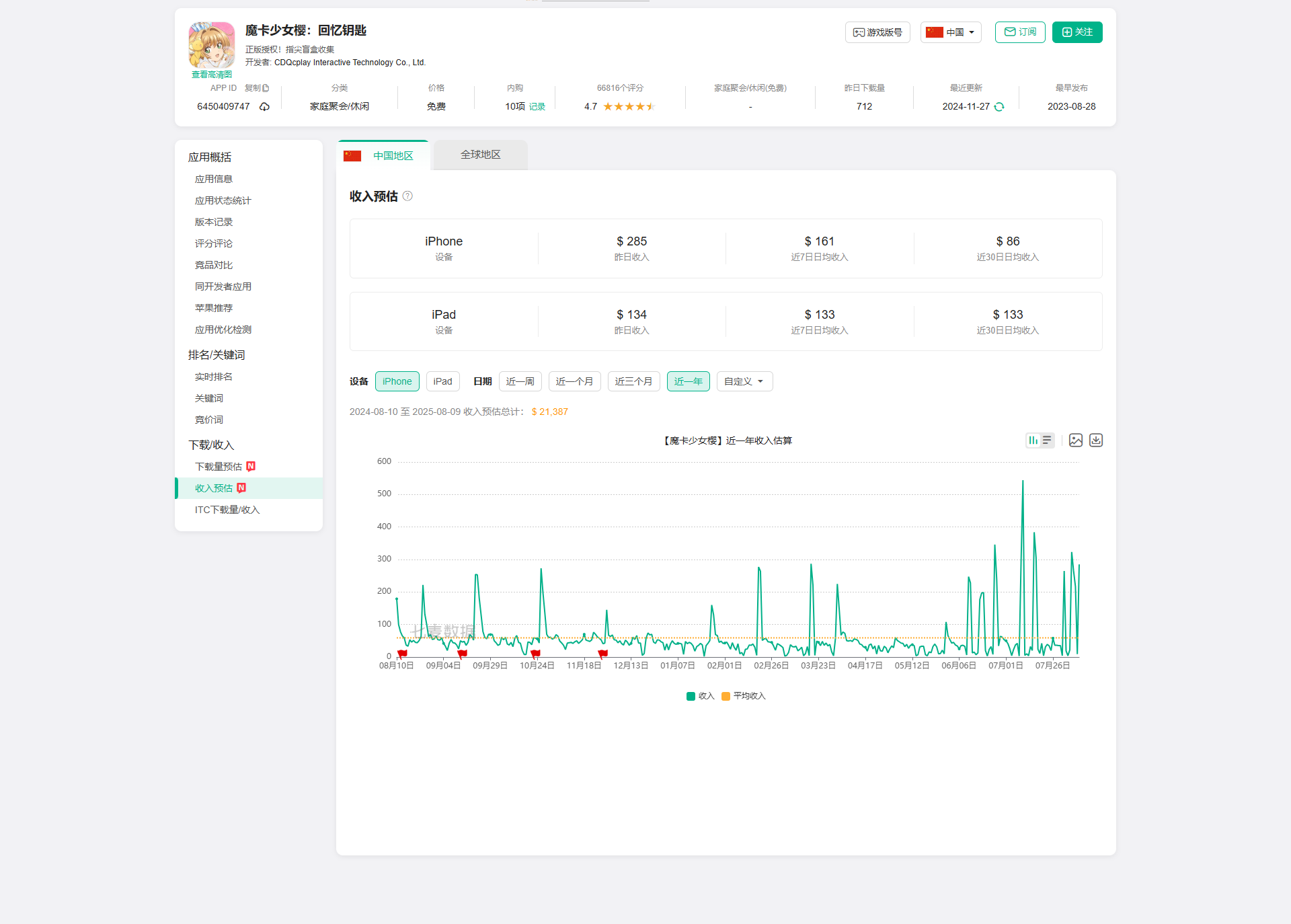Click red flag marker near 11月18日
This screenshot has height=924, width=1291.
[x=602, y=654]
